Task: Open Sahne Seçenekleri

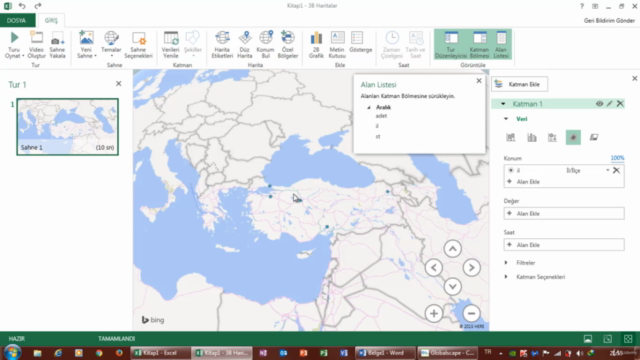Action: click(x=138, y=44)
